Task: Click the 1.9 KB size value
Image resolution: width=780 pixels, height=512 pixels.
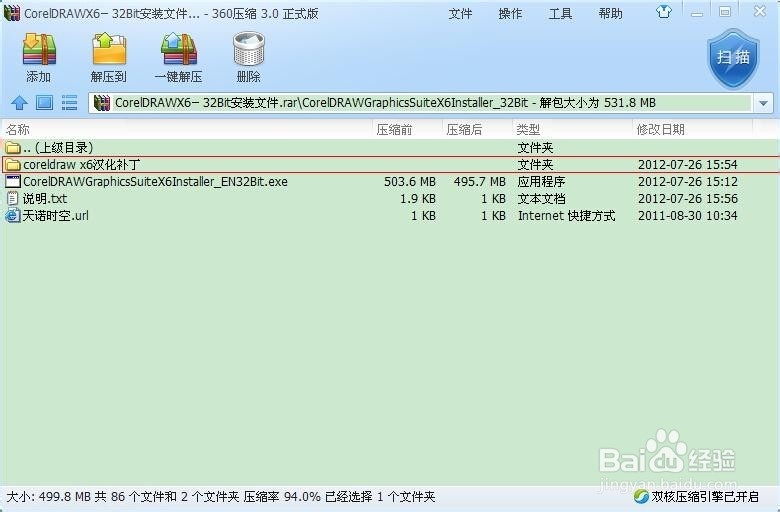Action: [x=418, y=199]
